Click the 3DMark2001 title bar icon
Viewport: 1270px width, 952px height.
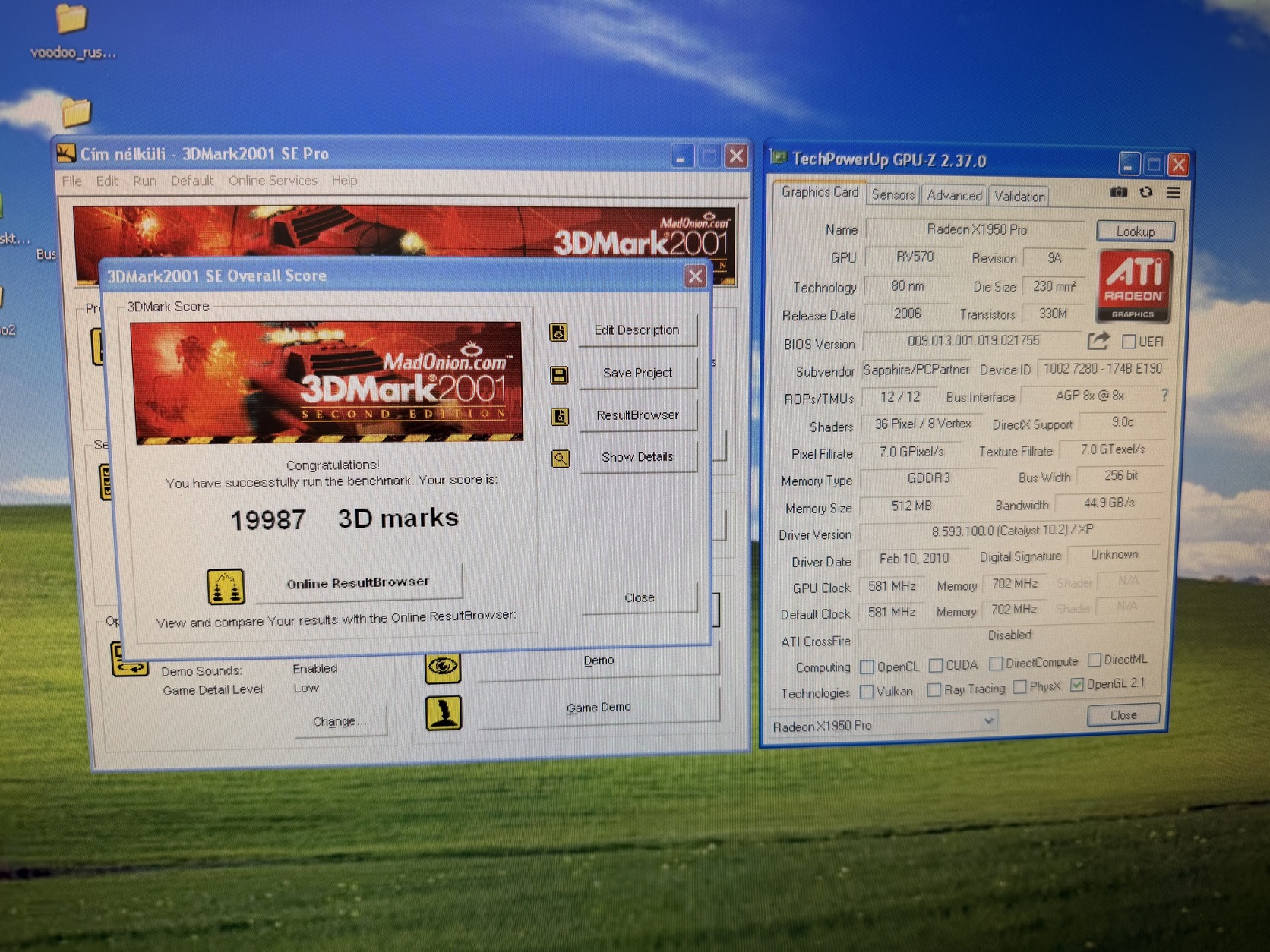(x=66, y=153)
